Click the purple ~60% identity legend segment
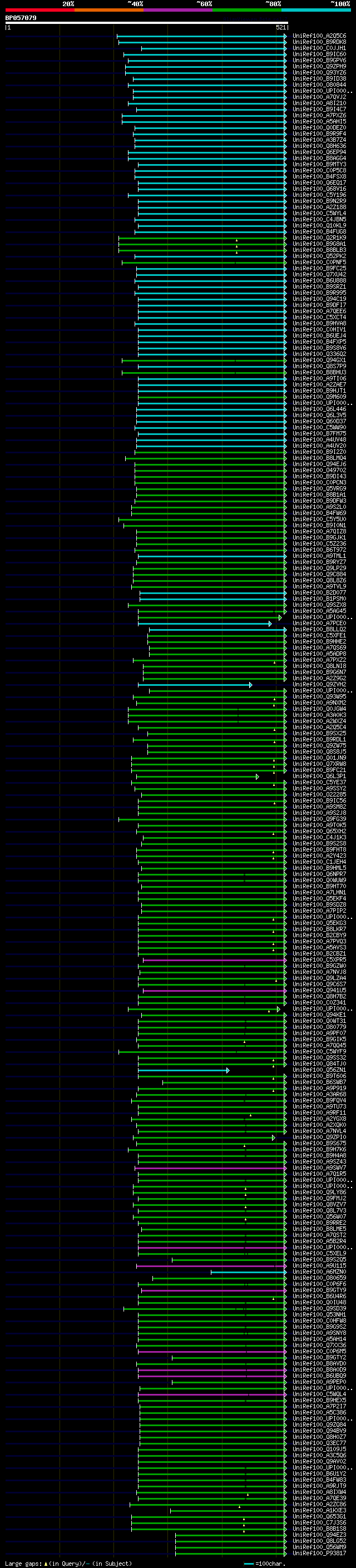The width and height of the screenshot is (356, 1568). pyautogui.click(x=177, y=10)
